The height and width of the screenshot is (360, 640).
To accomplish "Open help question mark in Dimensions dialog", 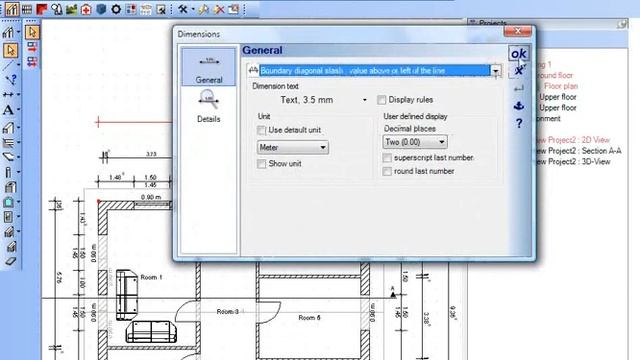I will coord(519,123).
